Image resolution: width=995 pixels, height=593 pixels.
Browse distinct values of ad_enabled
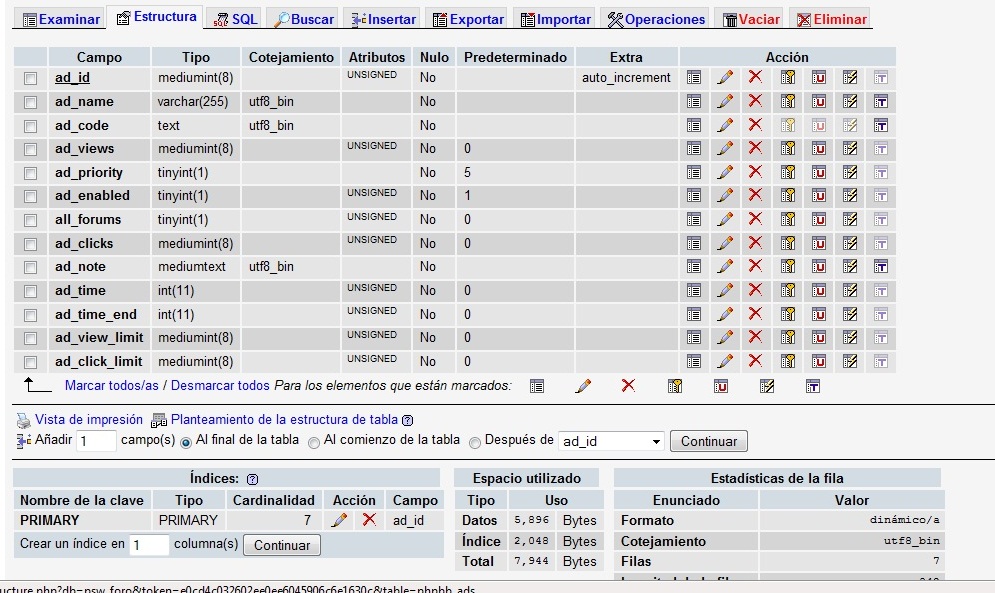tap(694, 196)
